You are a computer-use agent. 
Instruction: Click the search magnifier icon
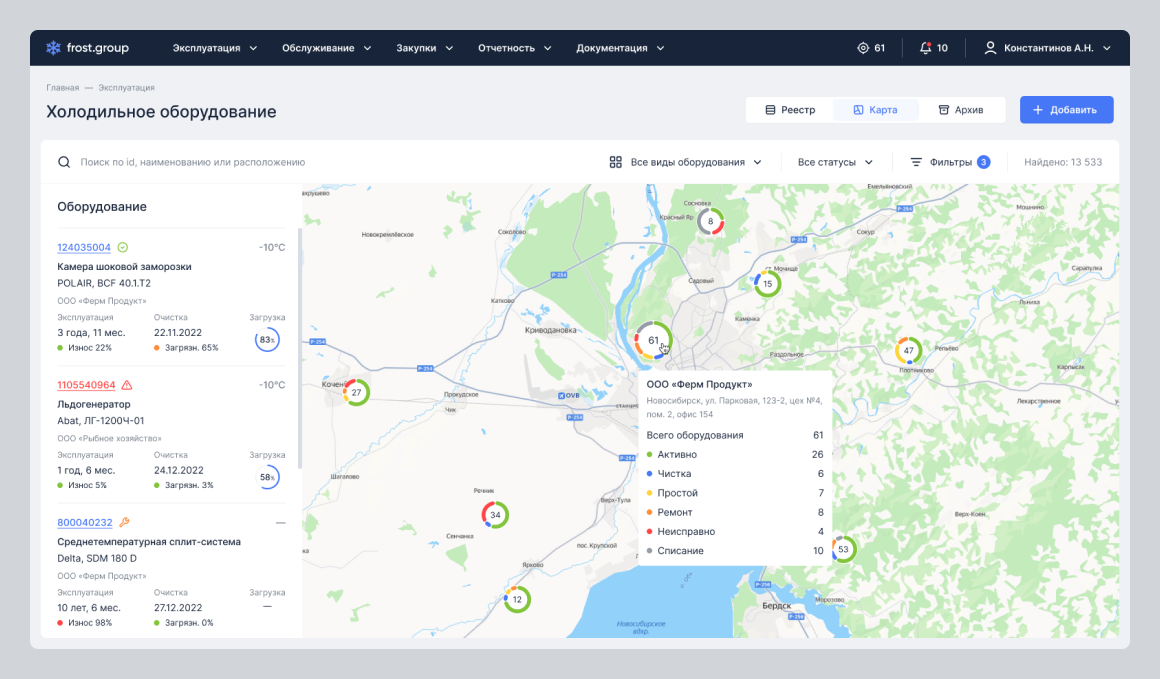tap(64, 162)
